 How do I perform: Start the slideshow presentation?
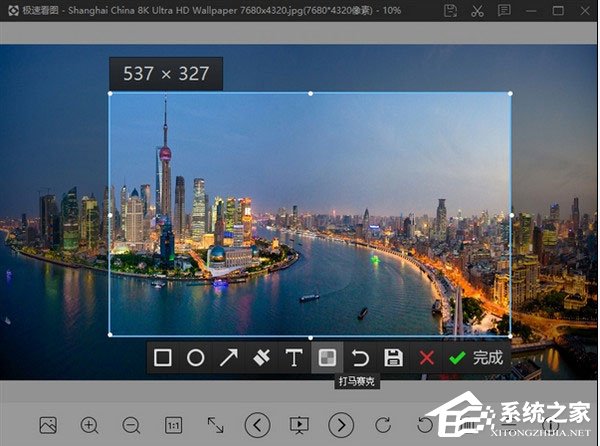click(299, 425)
